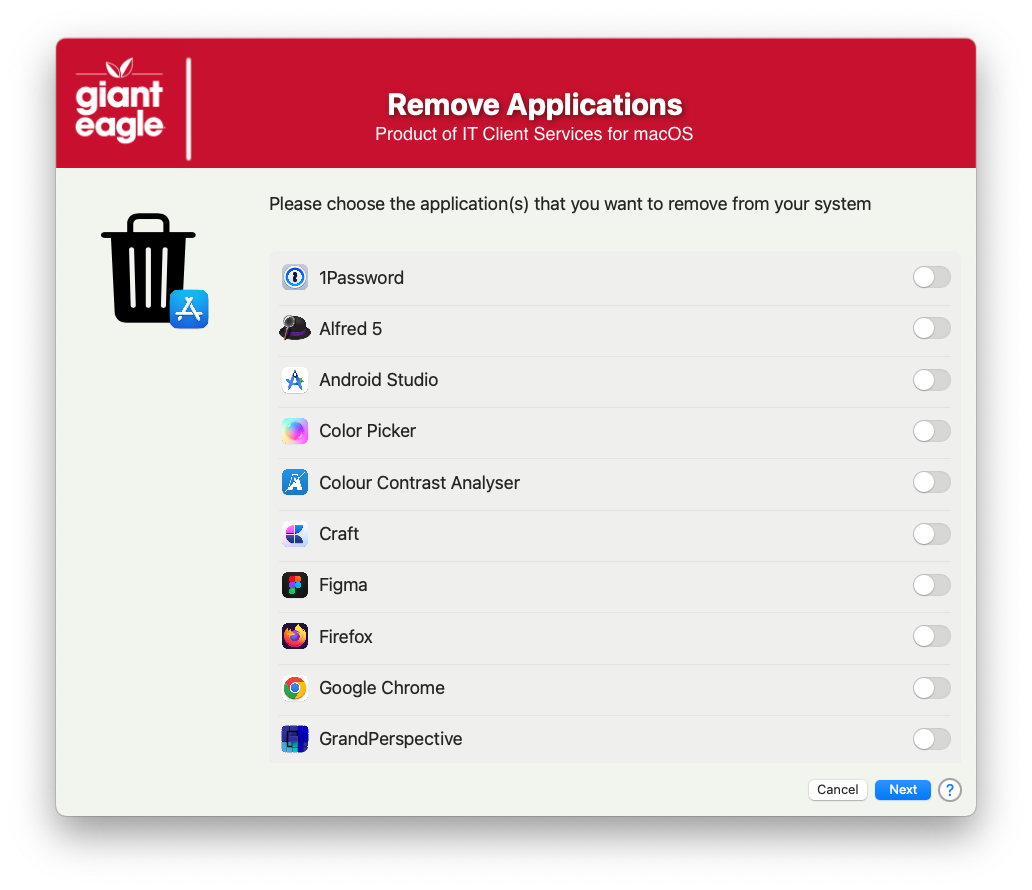Image resolution: width=1032 pixels, height=890 pixels.
Task: Click the Craft app icon
Action: click(295, 534)
